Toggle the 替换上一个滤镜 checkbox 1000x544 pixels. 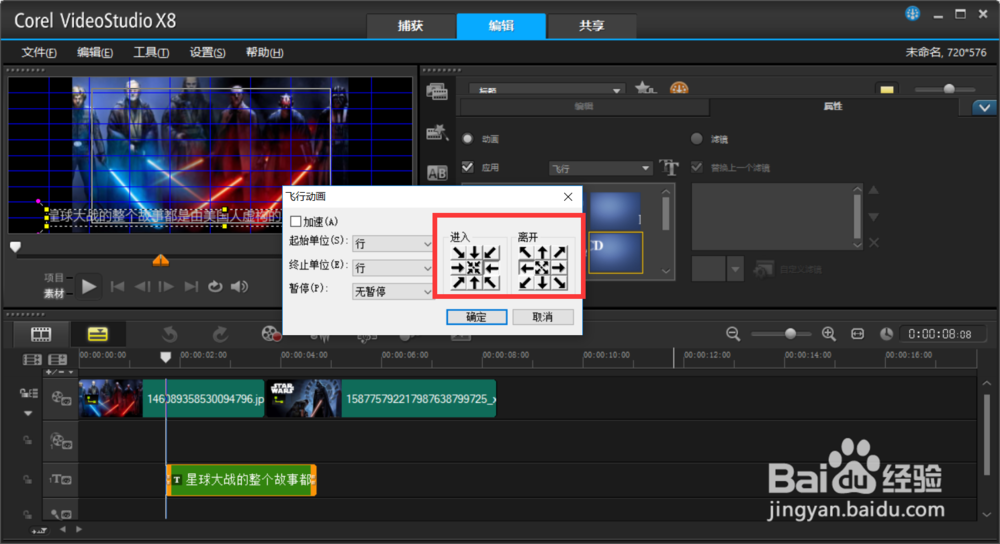[696, 167]
